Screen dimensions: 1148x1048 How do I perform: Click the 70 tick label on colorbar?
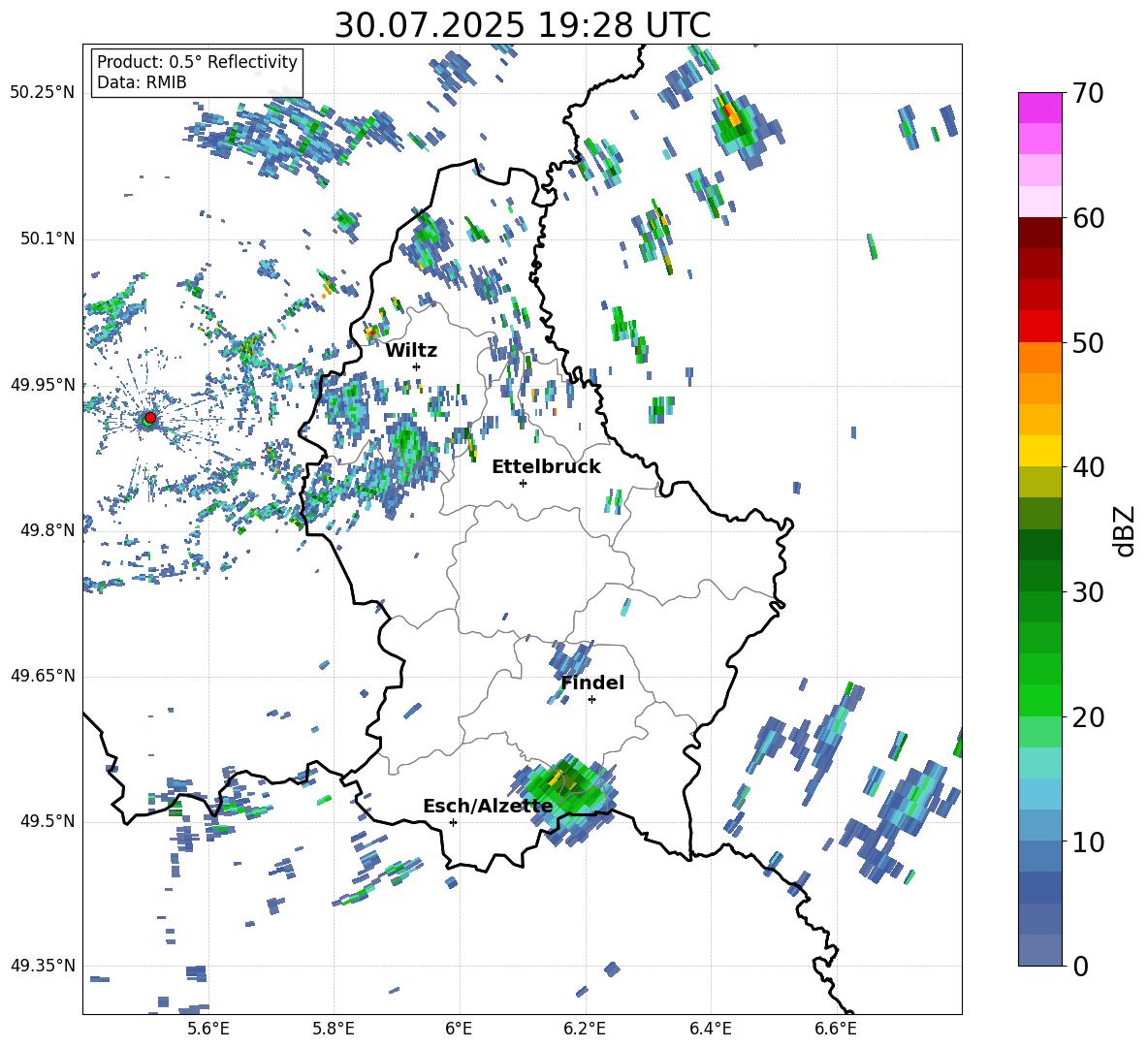click(1088, 93)
